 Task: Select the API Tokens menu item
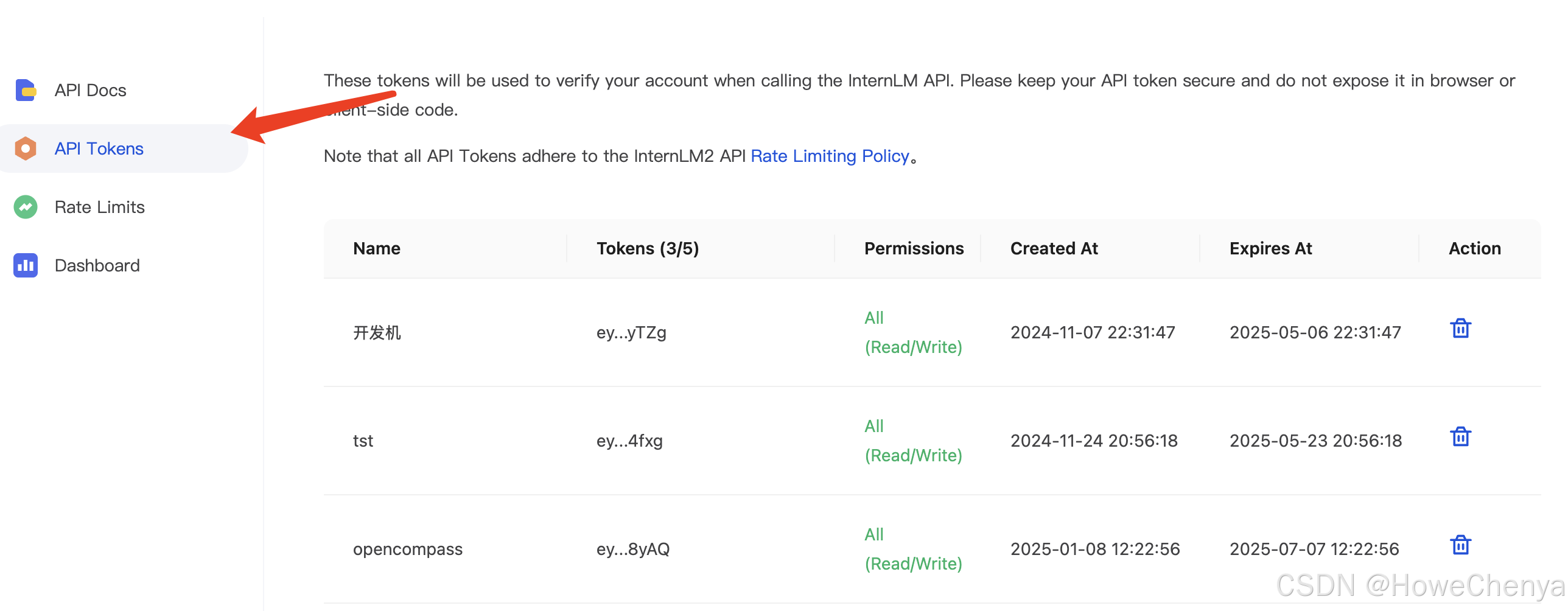pos(99,148)
